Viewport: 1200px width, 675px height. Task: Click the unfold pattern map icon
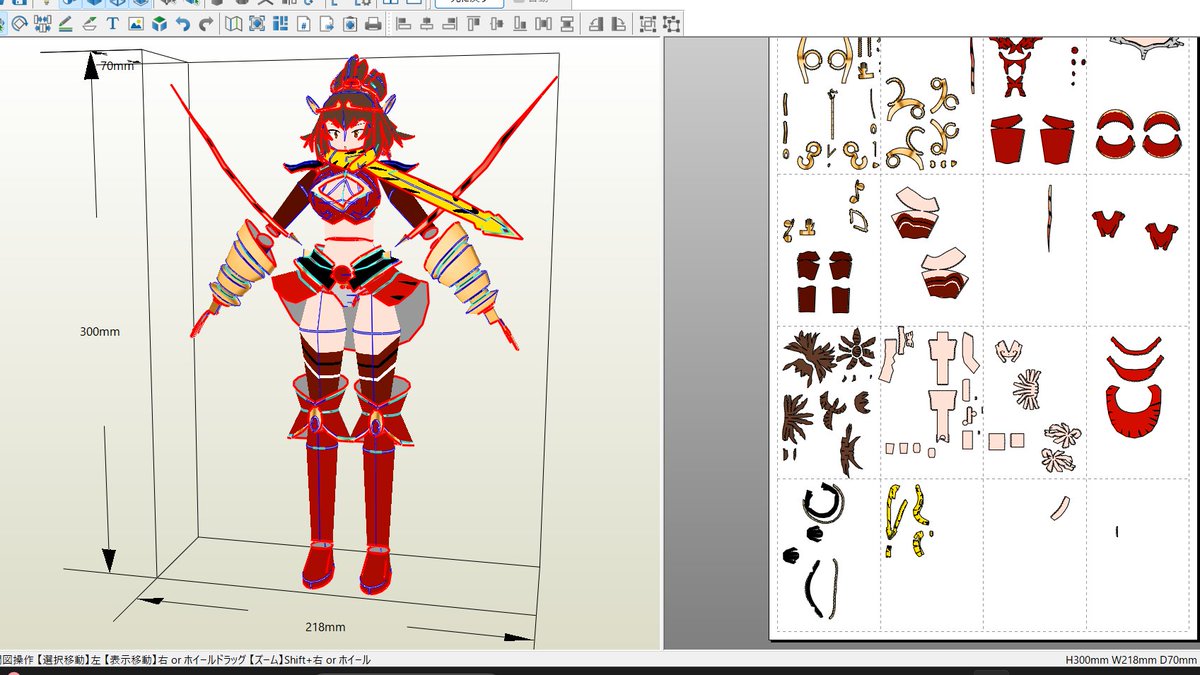point(233,23)
